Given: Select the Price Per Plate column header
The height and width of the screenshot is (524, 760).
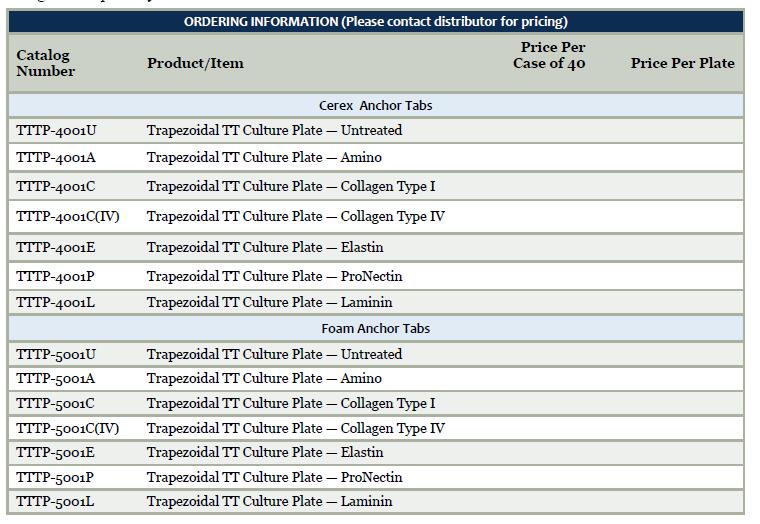Looking at the screenshot, I should click(682, 63).
